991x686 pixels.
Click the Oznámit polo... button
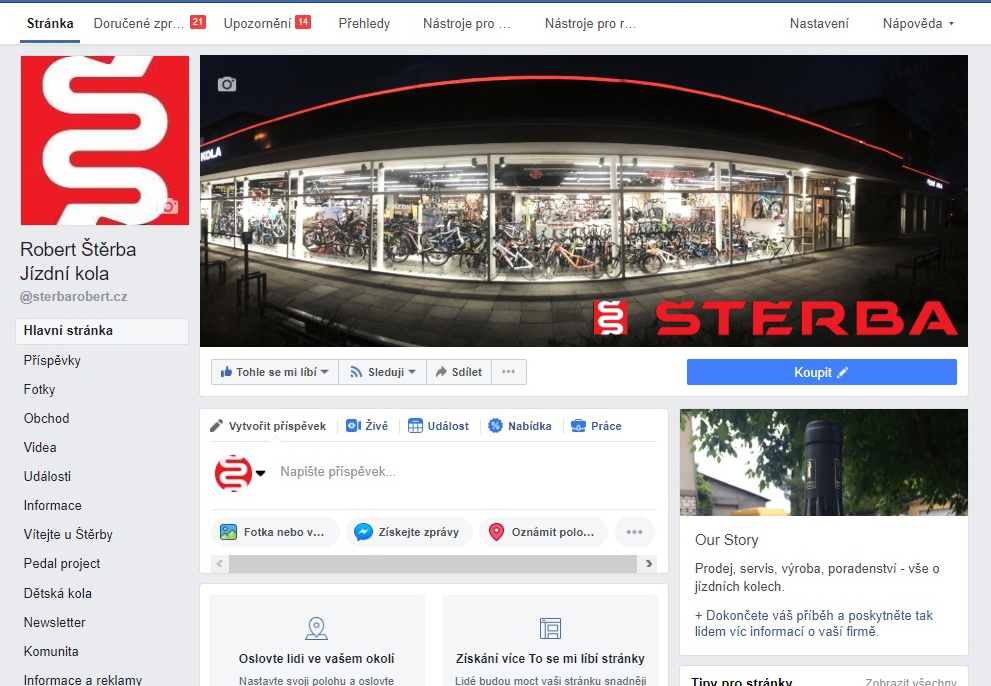544,532
